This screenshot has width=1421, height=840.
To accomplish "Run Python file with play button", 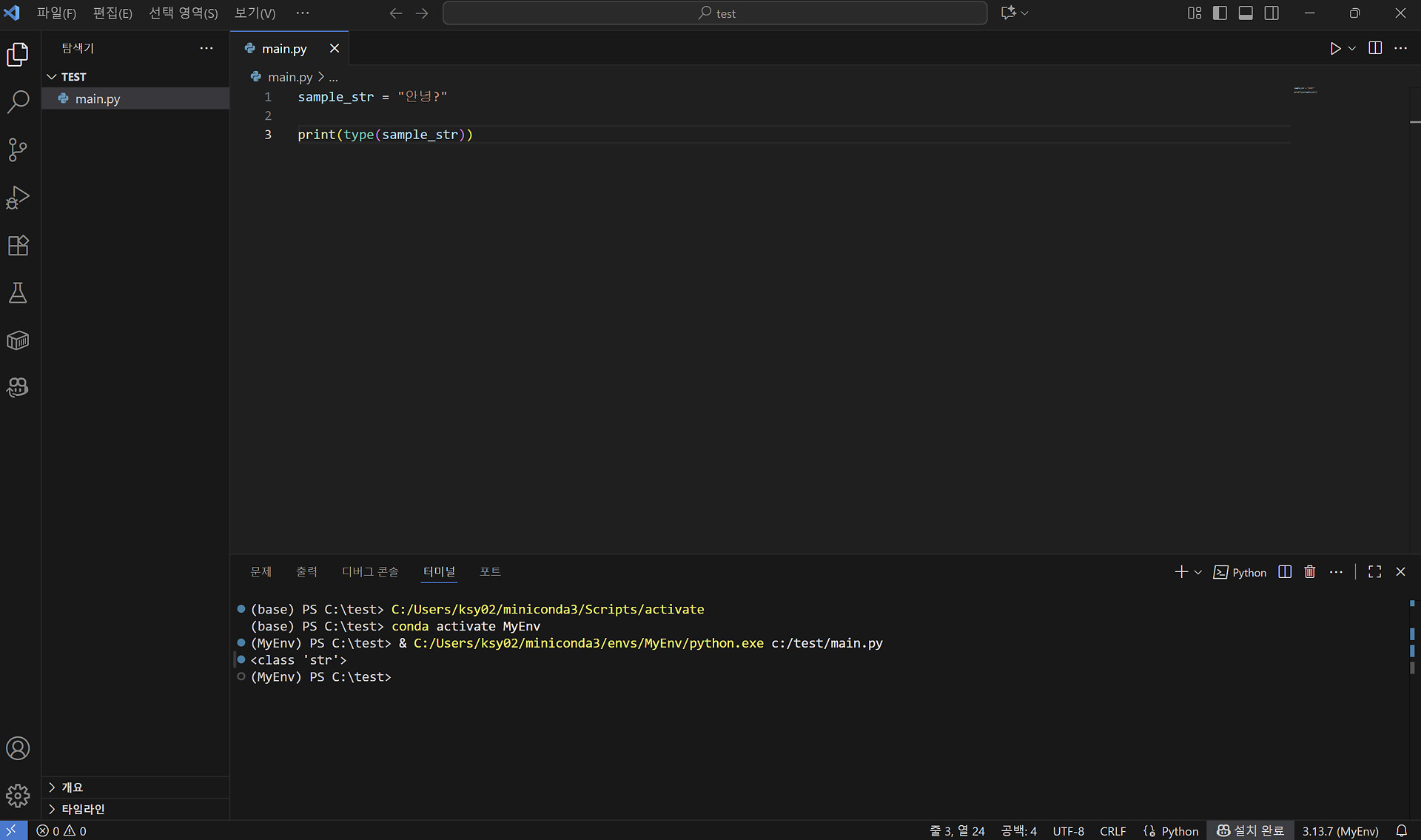I will (1334, 49).
